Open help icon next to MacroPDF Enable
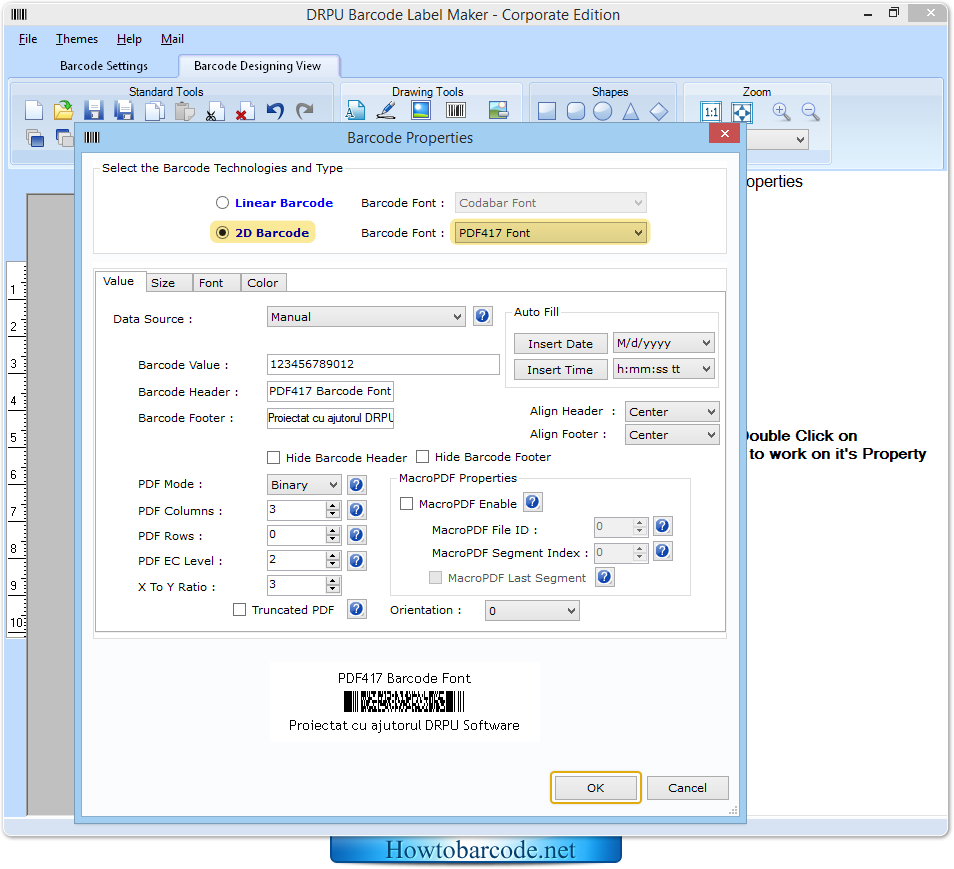954x869 pixels. 532,502
